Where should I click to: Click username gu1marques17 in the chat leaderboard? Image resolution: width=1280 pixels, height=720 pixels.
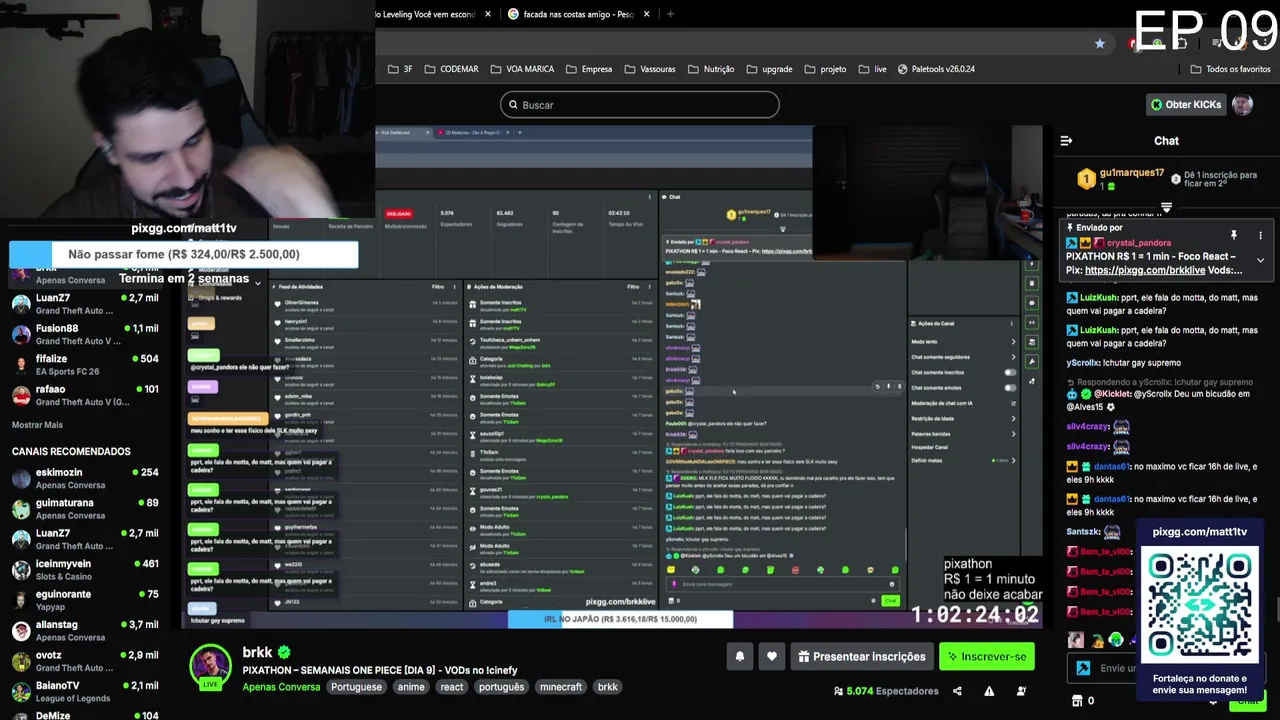point(1132,173)
